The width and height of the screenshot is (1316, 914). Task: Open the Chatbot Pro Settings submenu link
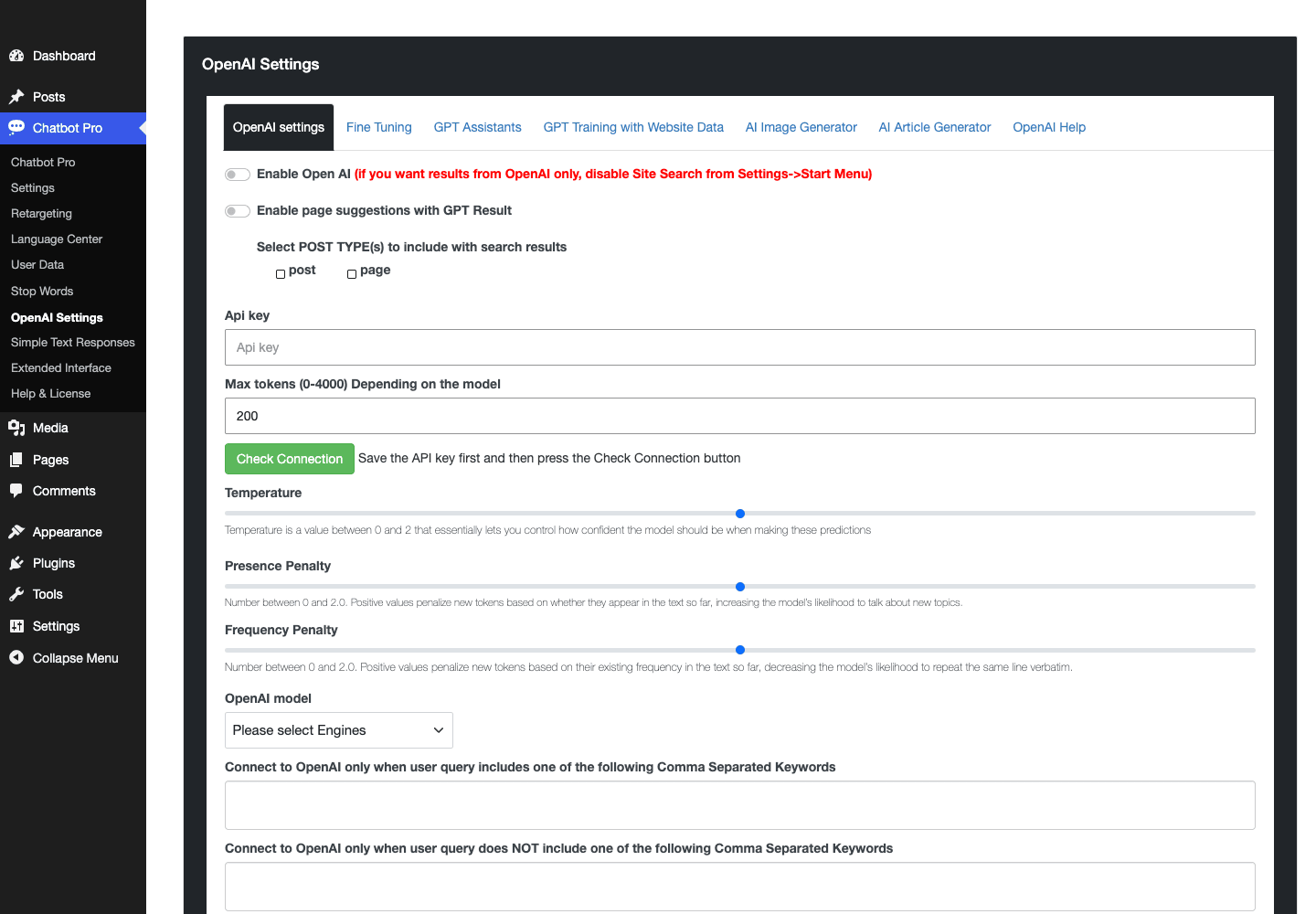click(x=33, y=187)
